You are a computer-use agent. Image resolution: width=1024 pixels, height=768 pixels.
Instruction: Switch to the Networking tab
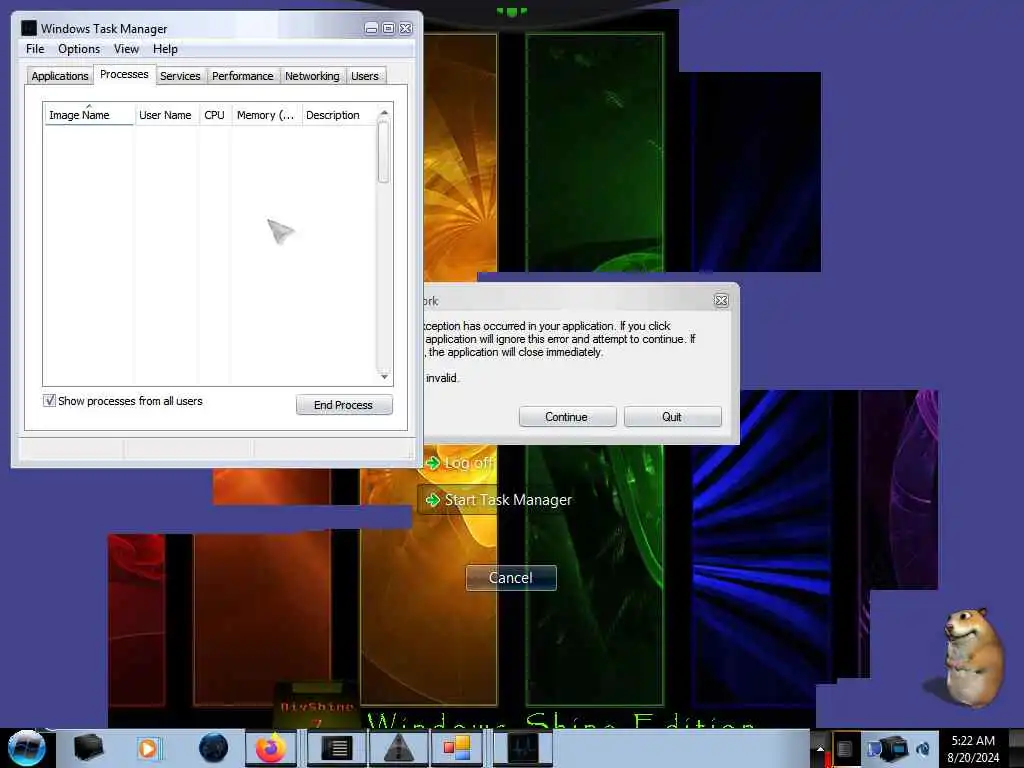coord(312,76)
